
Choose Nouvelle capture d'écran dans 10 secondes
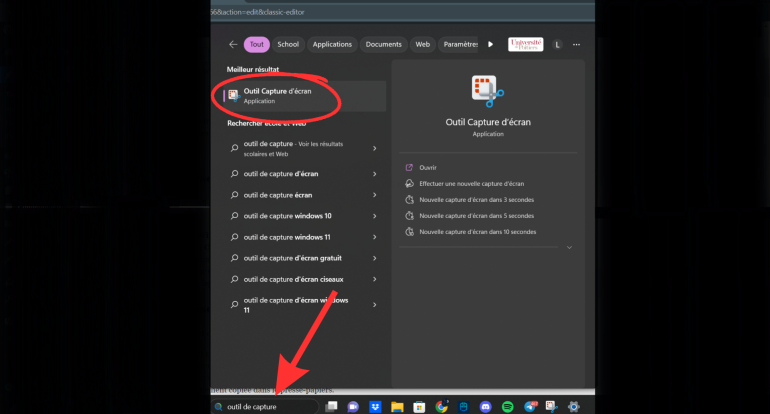(477, 232)
